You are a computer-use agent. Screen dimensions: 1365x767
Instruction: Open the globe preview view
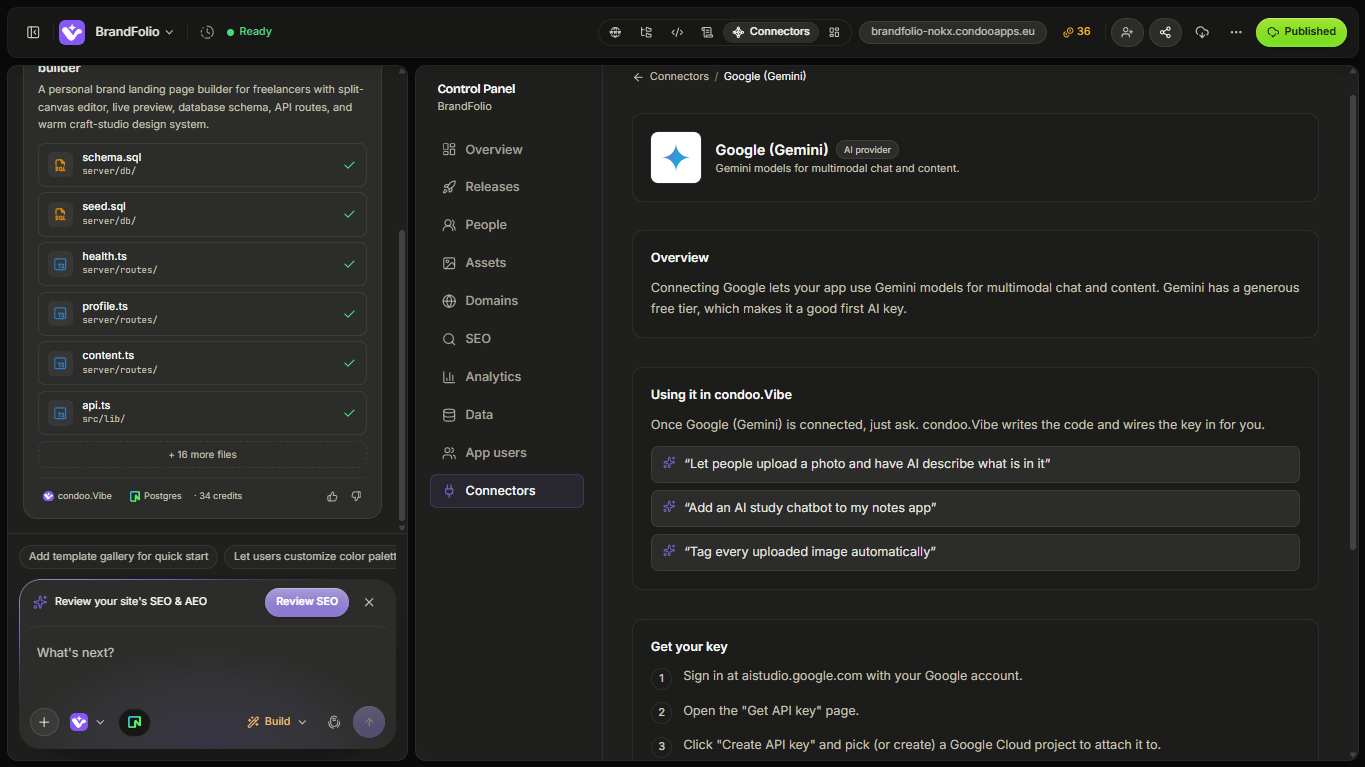(x=616, y=32)
